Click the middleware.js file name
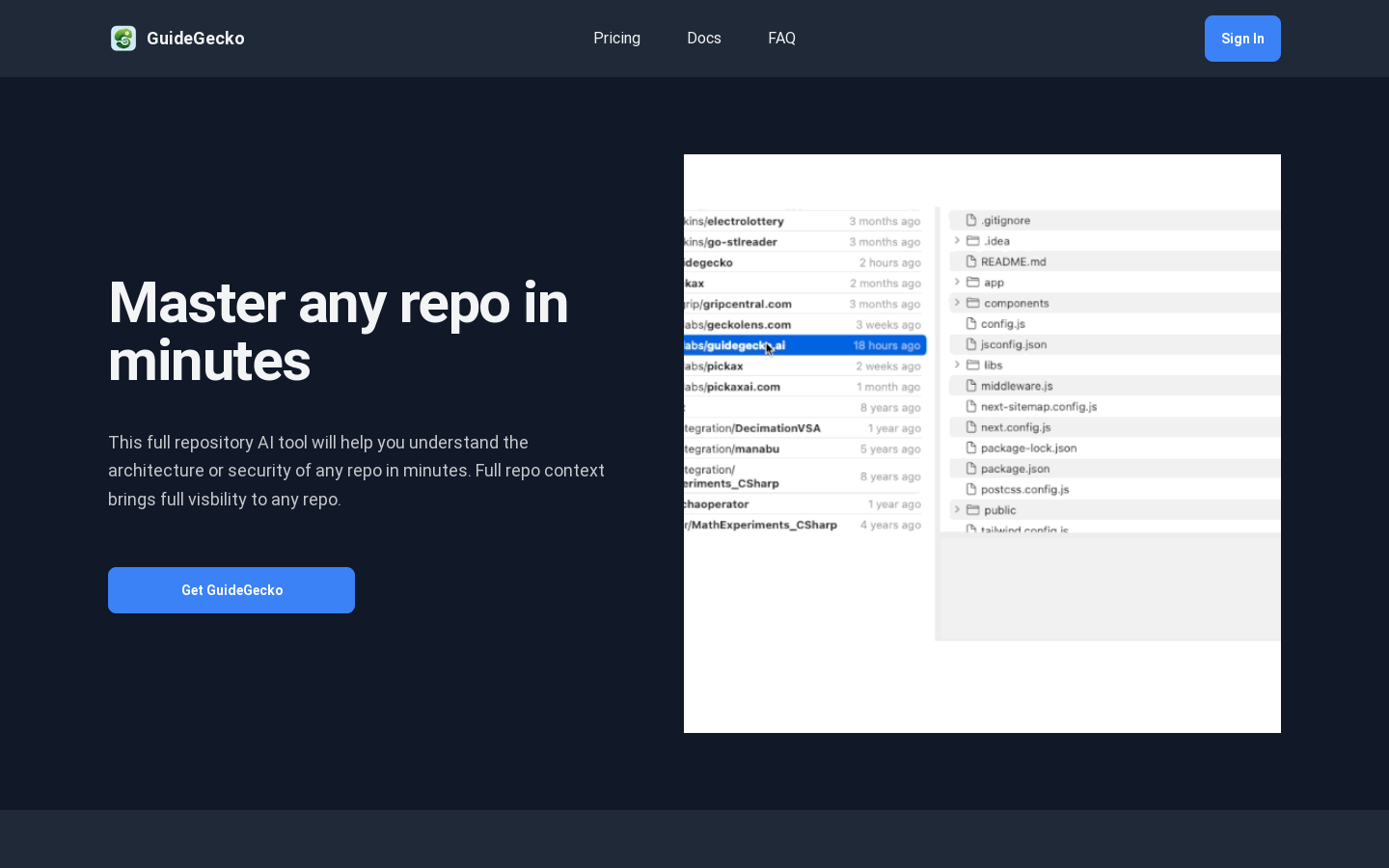 (1017, 386)
